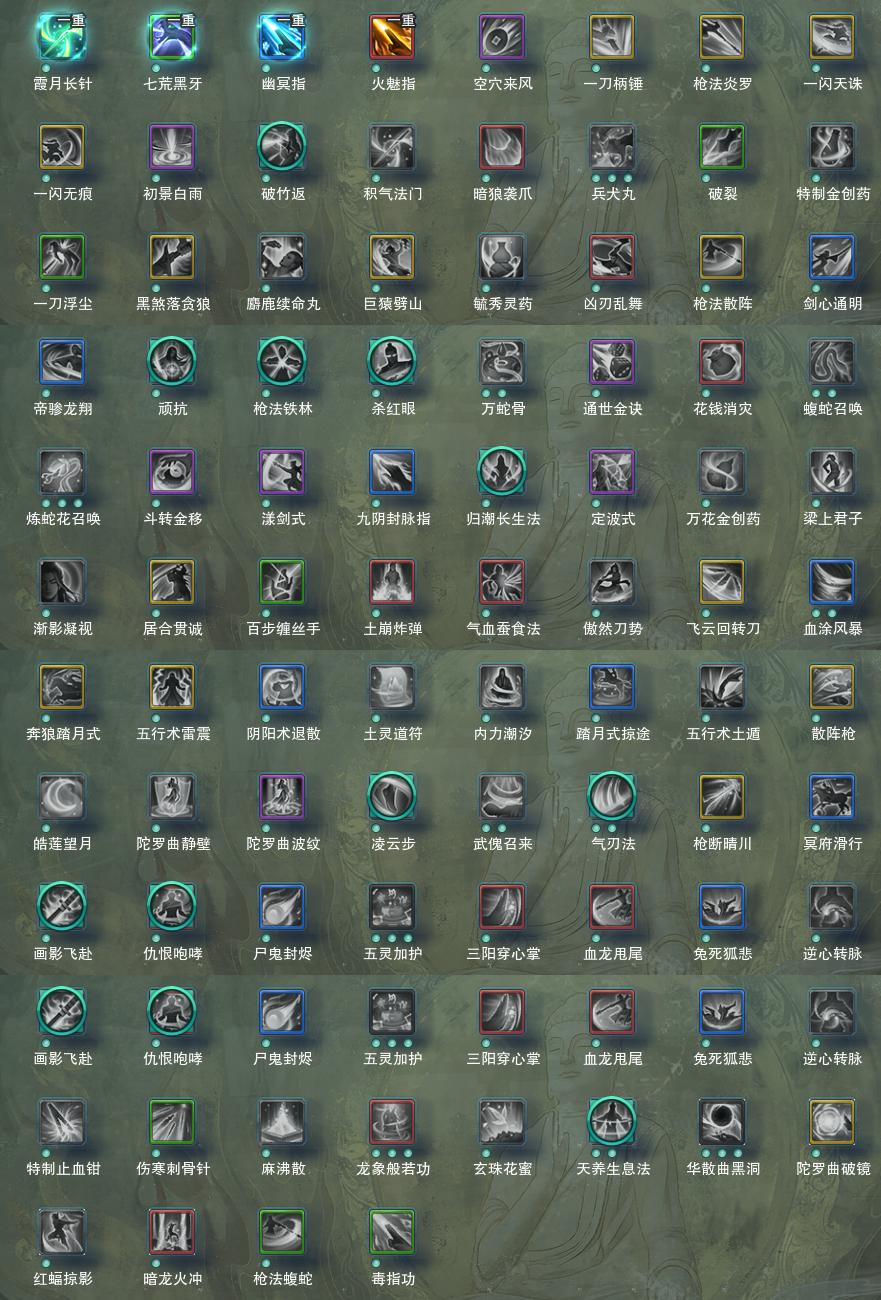This screenshot has height=1300, width=881.
Task: Select the 皓莲望月 crescent icon
Action: (x=62, y=797)
